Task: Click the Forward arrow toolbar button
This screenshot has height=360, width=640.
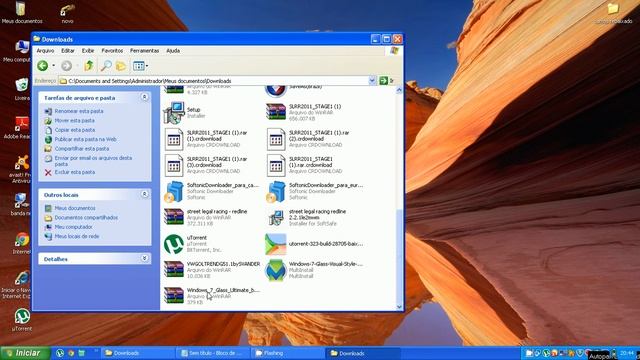Action: (x=67, y=66)
